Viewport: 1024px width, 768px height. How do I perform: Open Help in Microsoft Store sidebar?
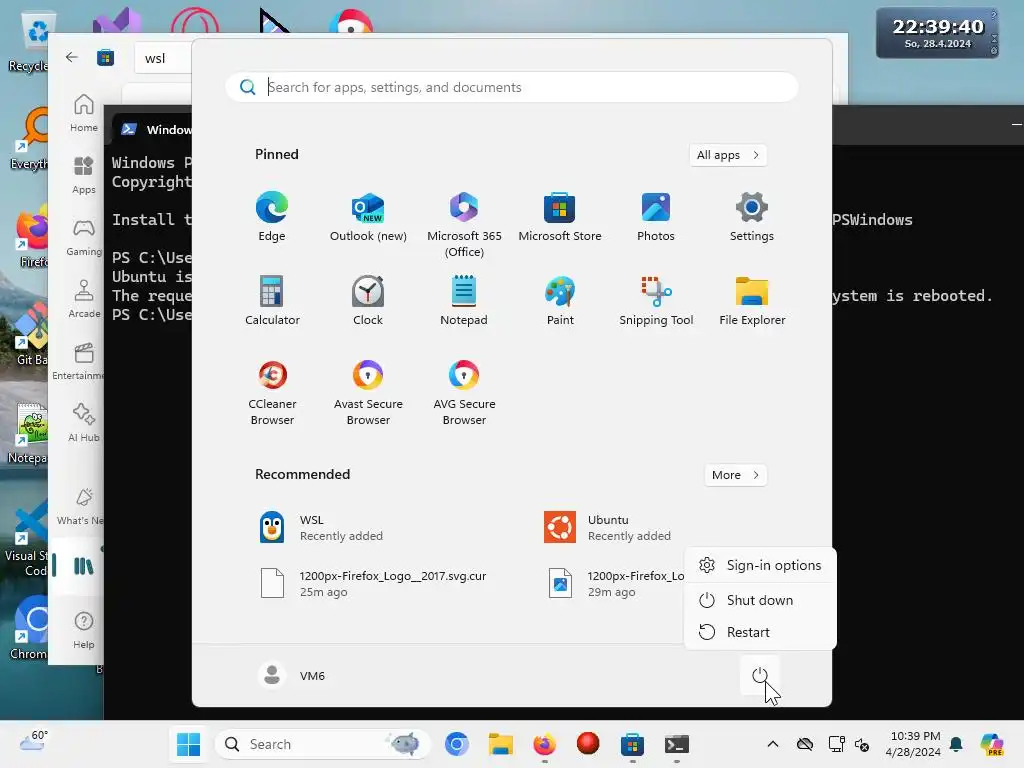tap(84, 630)
